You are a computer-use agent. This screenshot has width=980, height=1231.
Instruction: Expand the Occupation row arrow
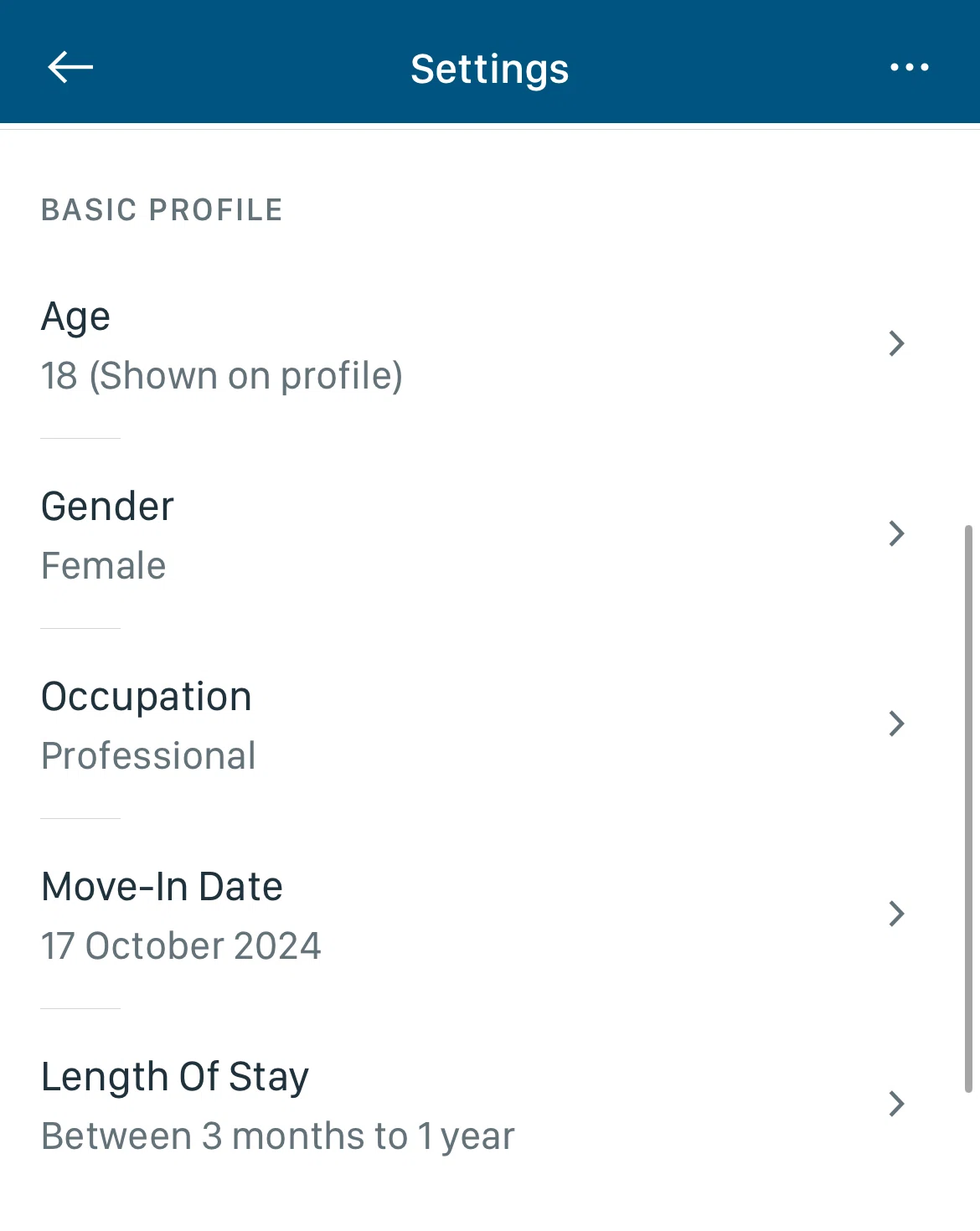[896, 724]
